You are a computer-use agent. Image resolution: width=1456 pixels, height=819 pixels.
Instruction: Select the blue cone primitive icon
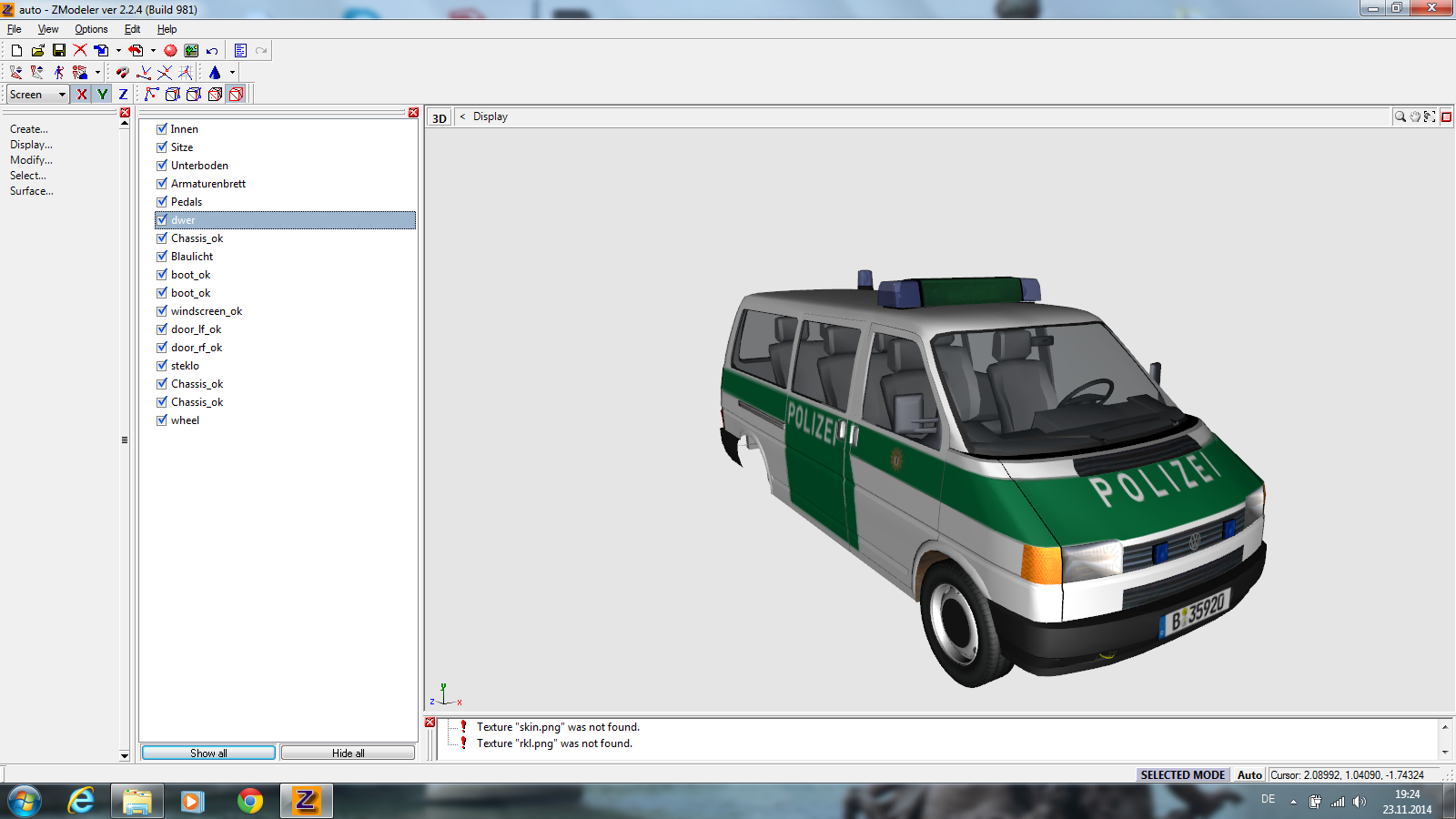(215, 73)
